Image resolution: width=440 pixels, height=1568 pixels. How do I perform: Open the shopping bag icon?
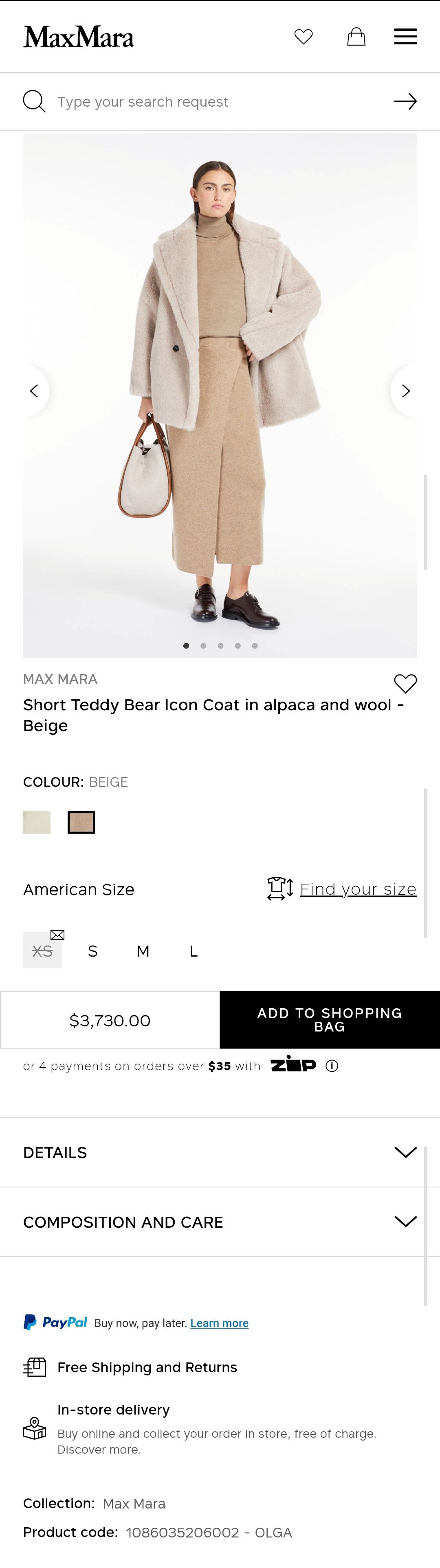[x=356, y=37]
